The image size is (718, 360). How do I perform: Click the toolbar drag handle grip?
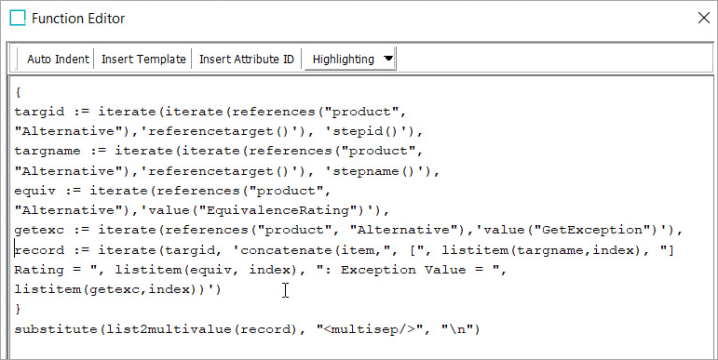pos(17,59)
